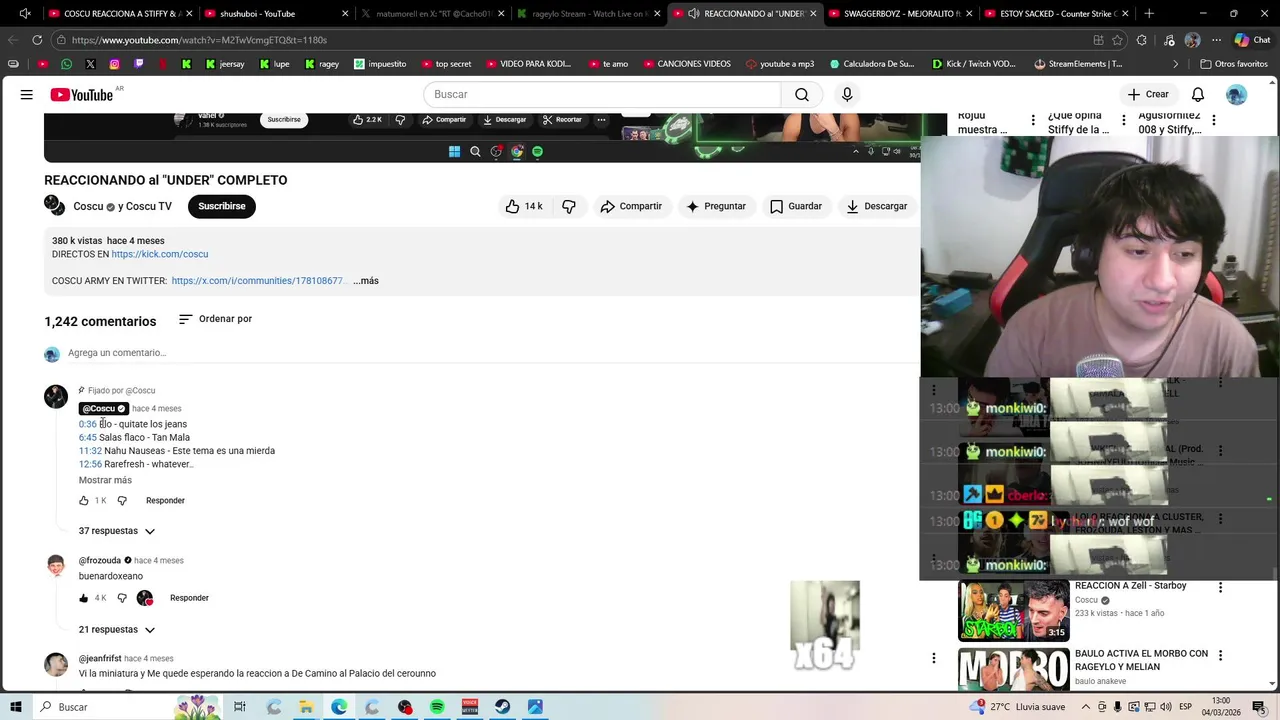Click the Preguntar button

716,206
